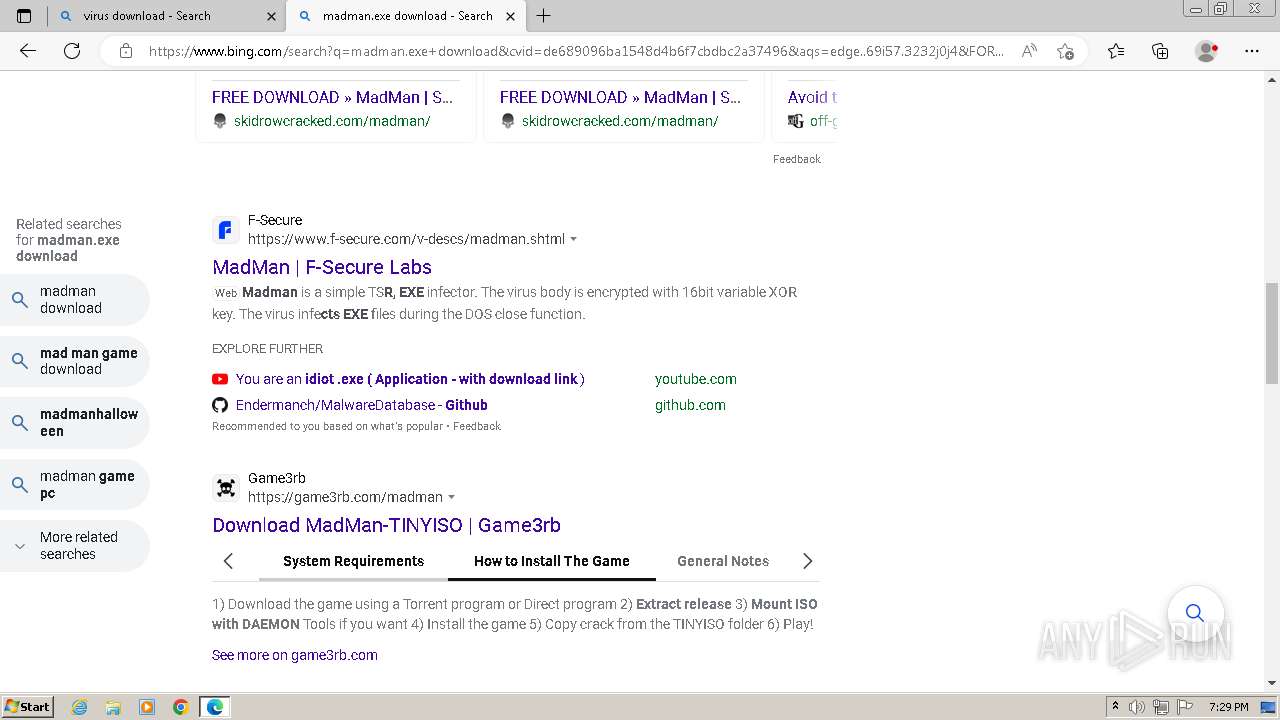This screenshot has width=1280, height=720.
Task: Open Windows Media Player from taskbar
Action: point(147,707)
